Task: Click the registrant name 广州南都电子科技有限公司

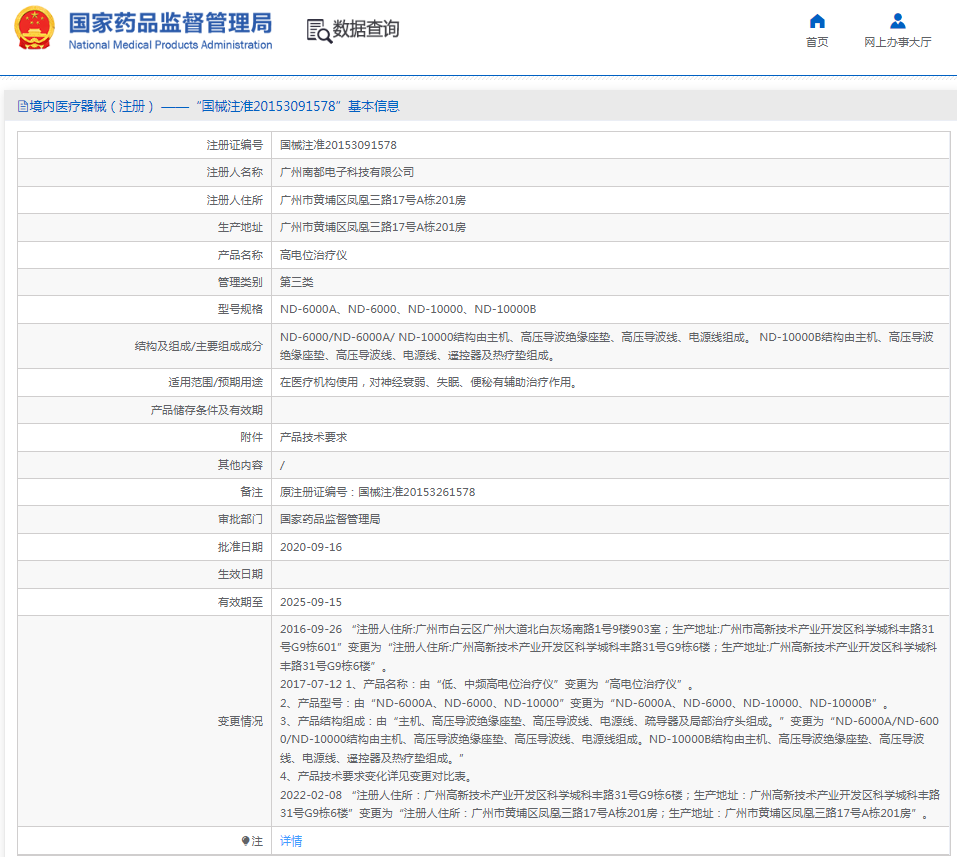Action: click(x=346, y=172)
